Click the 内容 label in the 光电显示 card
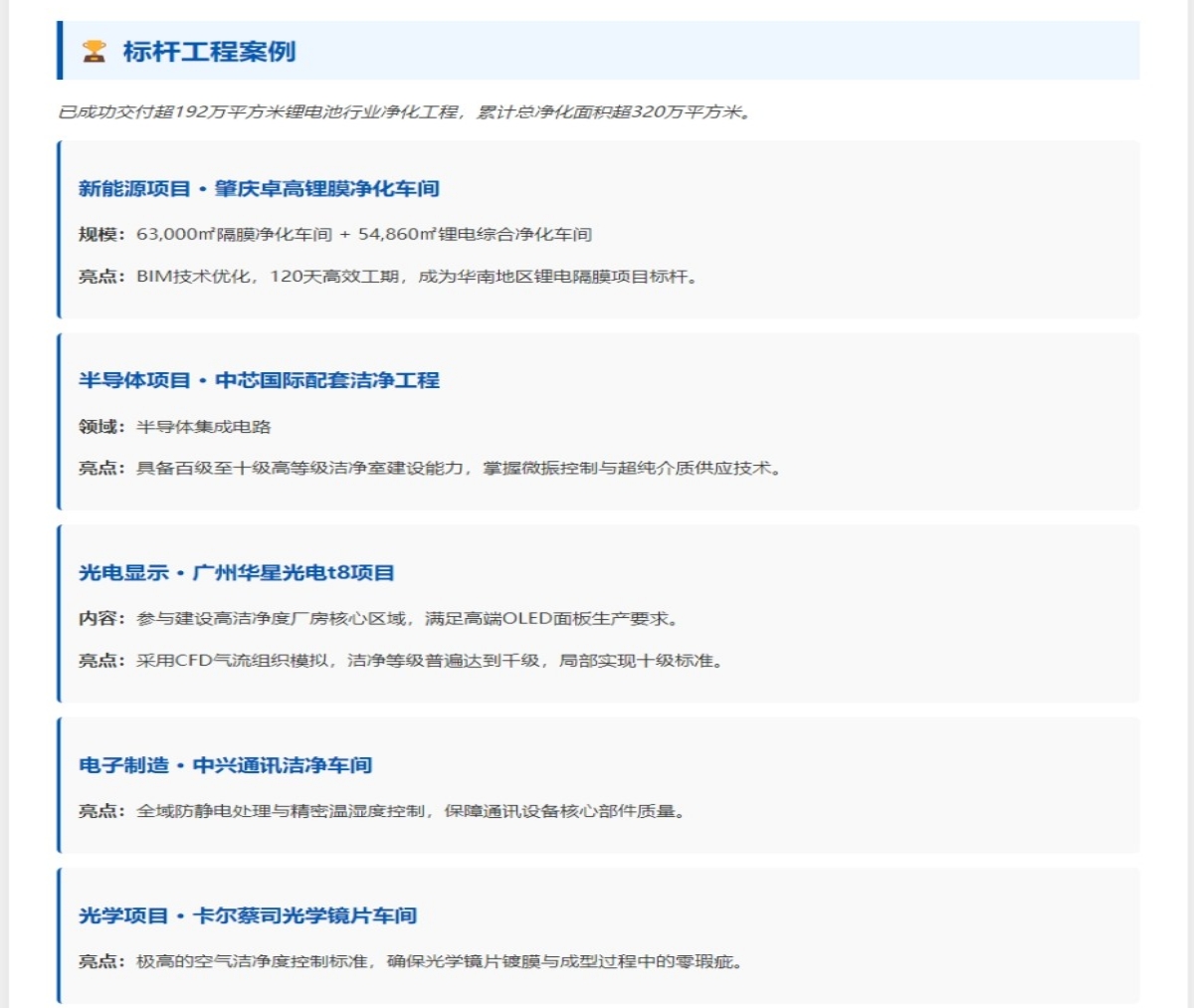The height and width of the screenshot is (1008, 1194). pos(100,619)
